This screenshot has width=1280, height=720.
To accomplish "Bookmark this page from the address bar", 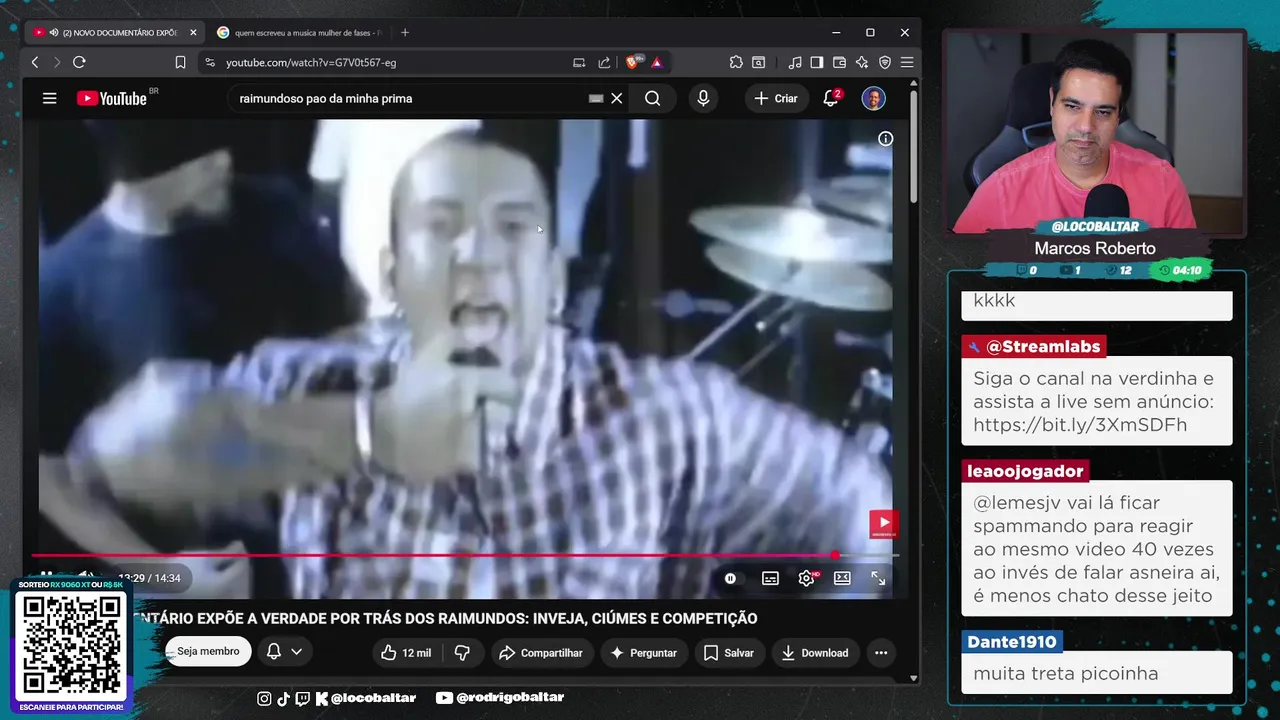I will 180,62.
